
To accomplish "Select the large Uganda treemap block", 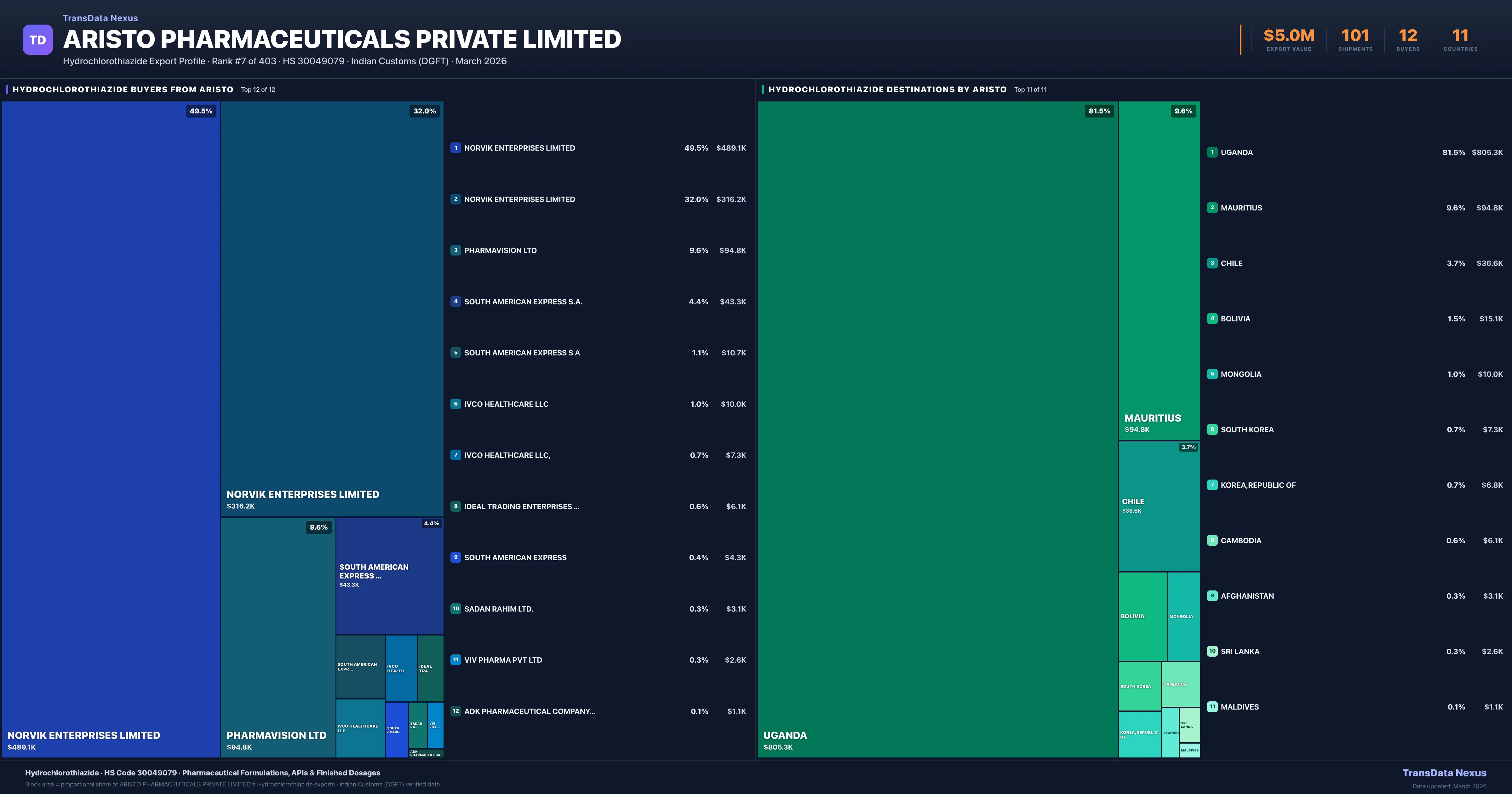I will [937, 429].
